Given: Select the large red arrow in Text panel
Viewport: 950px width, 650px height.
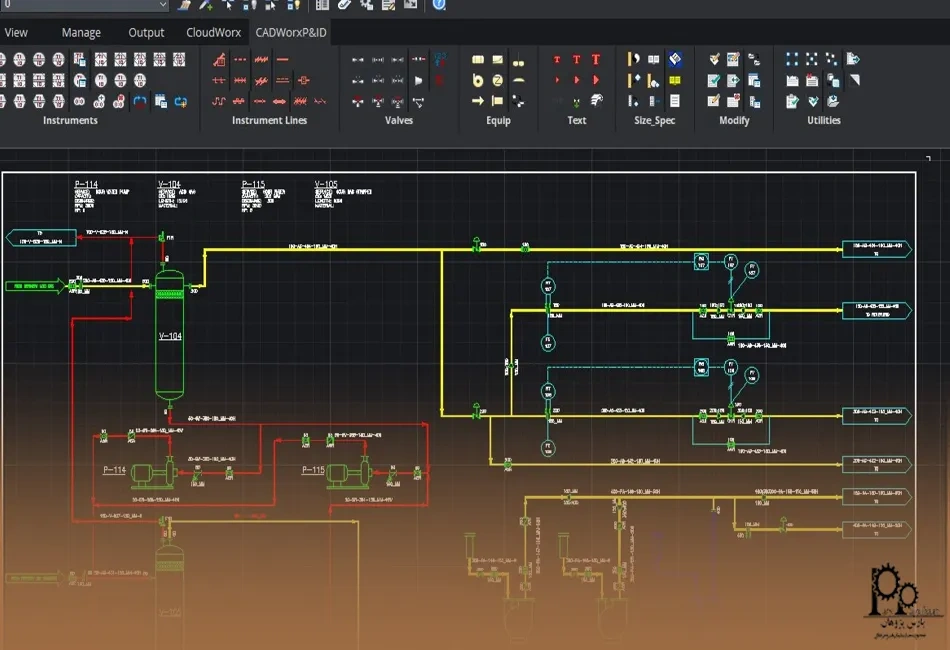Looking at the screenshot, I should coord(596,80).
